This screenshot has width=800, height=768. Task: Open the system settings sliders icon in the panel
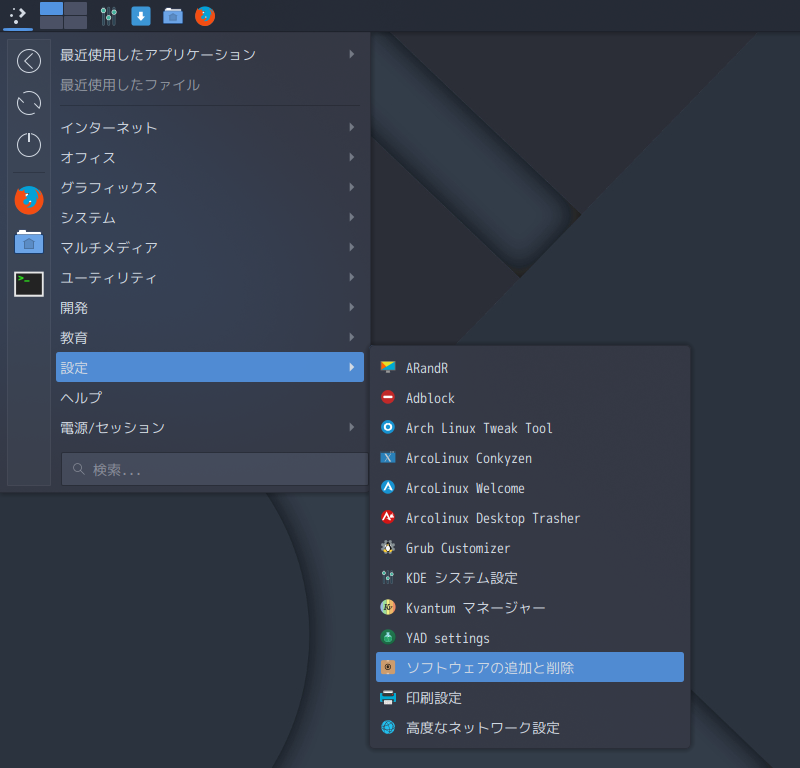(x=109, y=16)
